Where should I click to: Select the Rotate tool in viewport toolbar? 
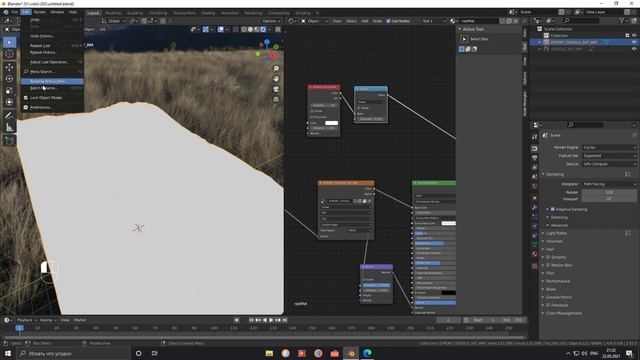click(9, 78)
